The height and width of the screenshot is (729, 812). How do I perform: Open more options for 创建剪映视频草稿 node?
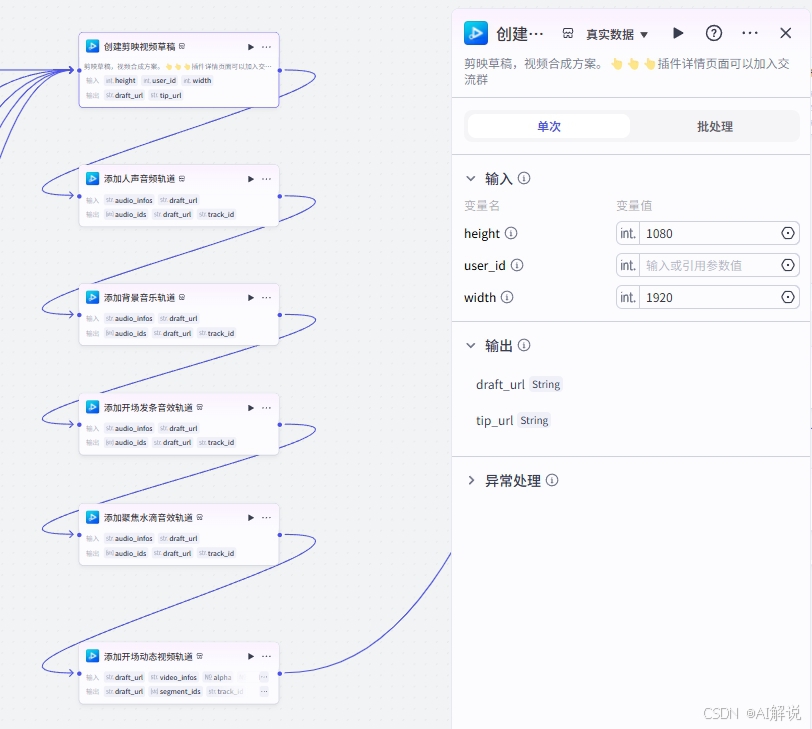click(x=266, y=47)
